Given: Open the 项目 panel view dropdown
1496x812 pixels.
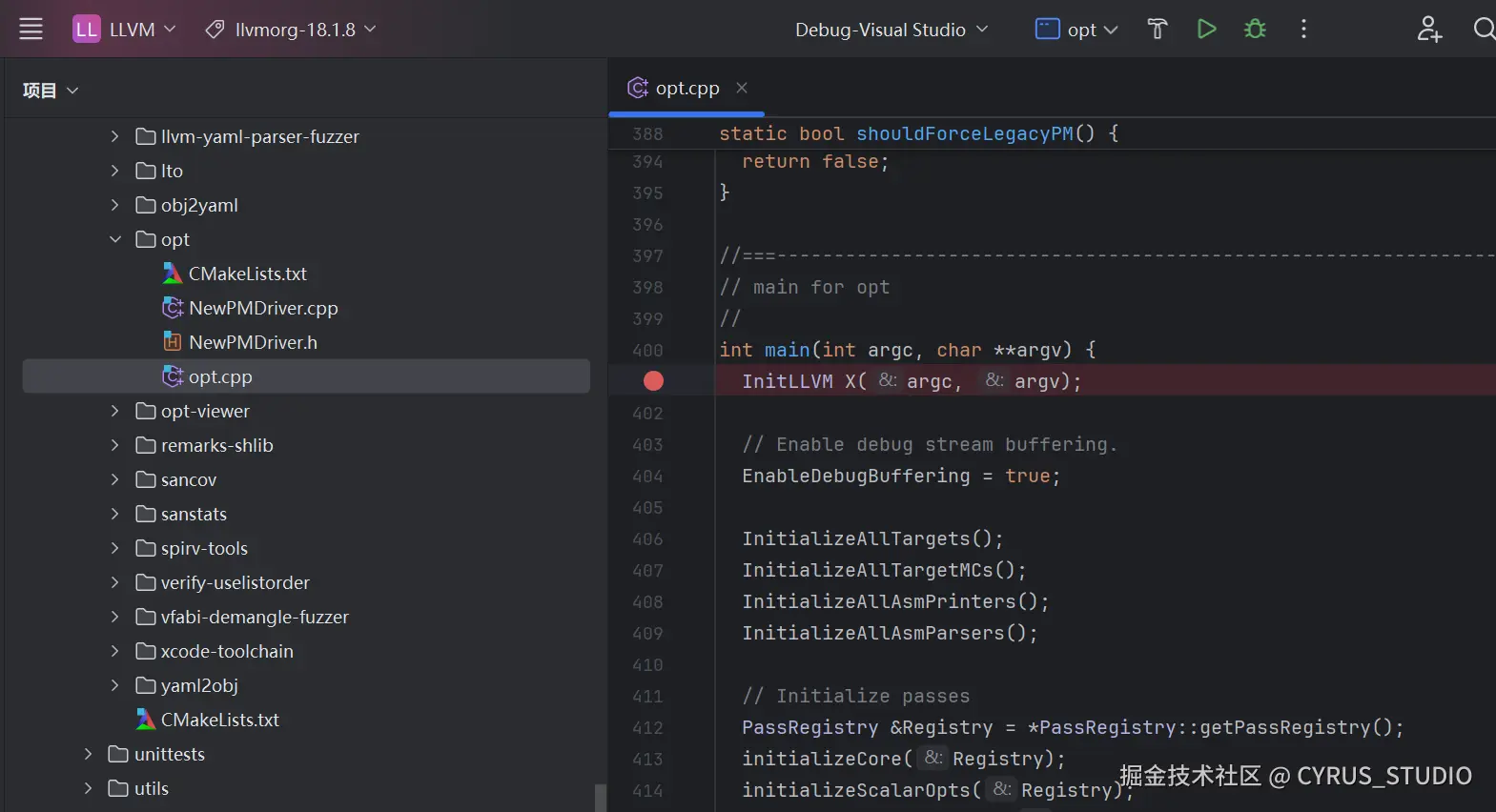Looking at the screenshot, I should 51,91.
